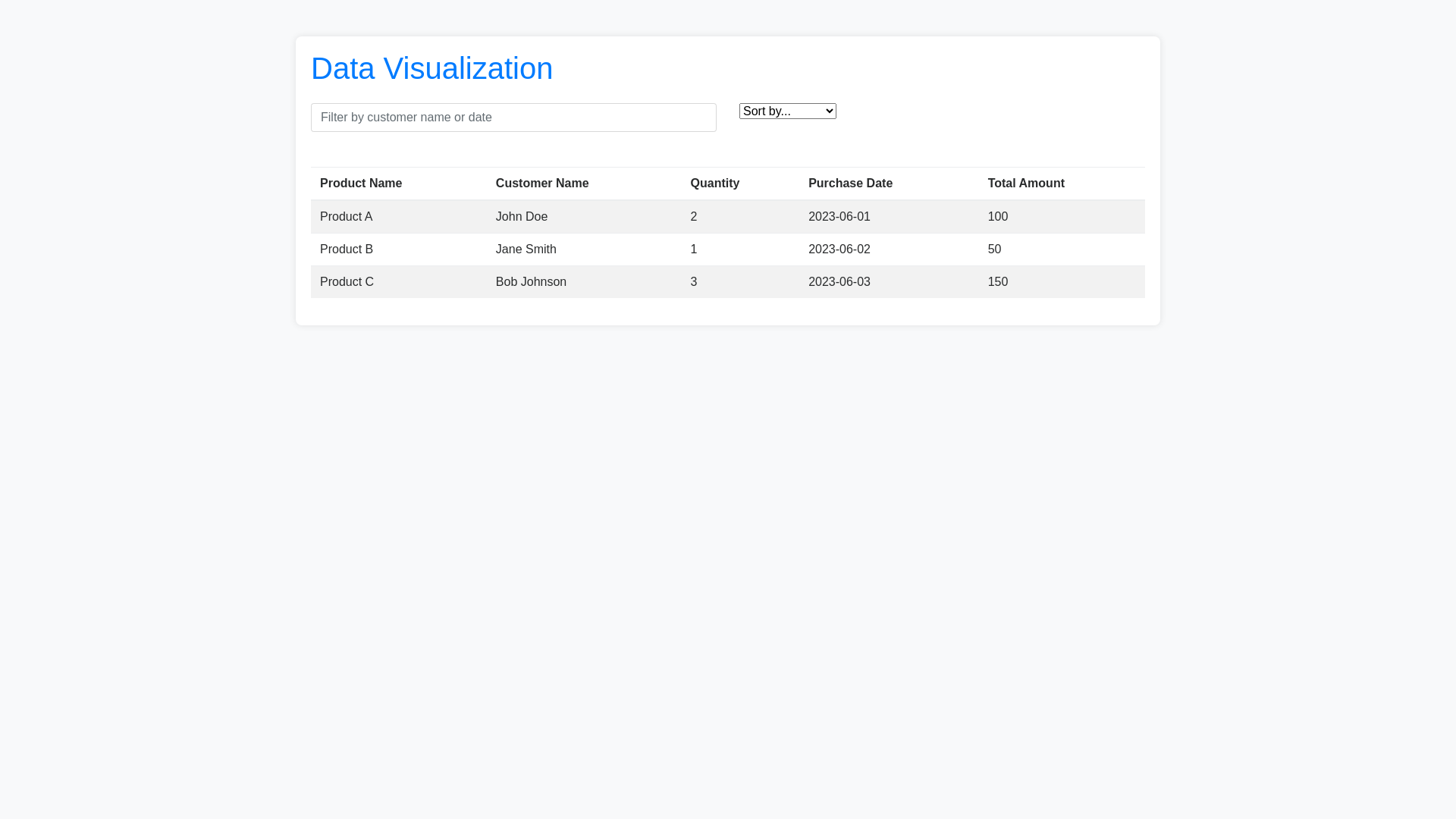
Task: Click the Customer Name column header
Action: pos(542,184)
